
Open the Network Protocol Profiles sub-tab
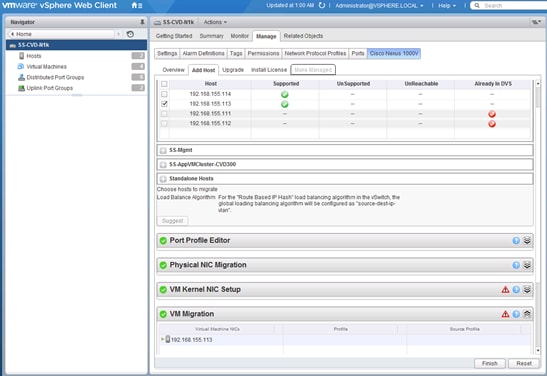315,53
